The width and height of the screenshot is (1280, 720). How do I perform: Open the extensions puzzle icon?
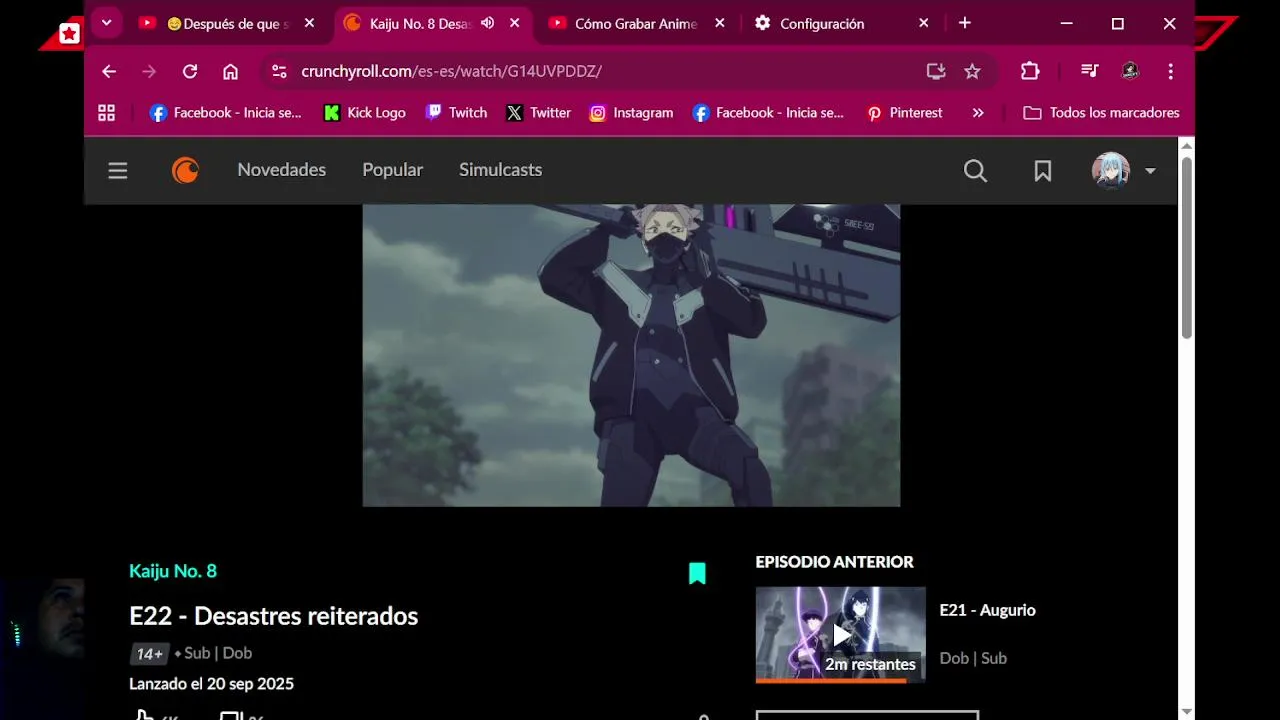(1030, 71)
